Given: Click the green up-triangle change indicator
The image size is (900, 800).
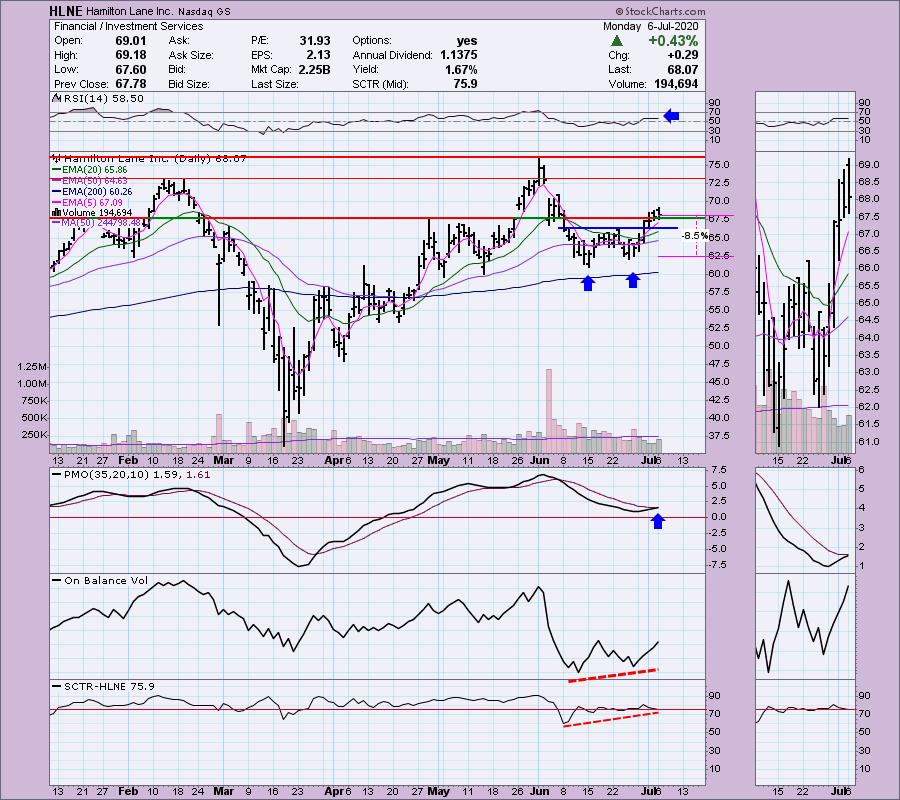Looking at the screenshot, I should pos(617,41).
